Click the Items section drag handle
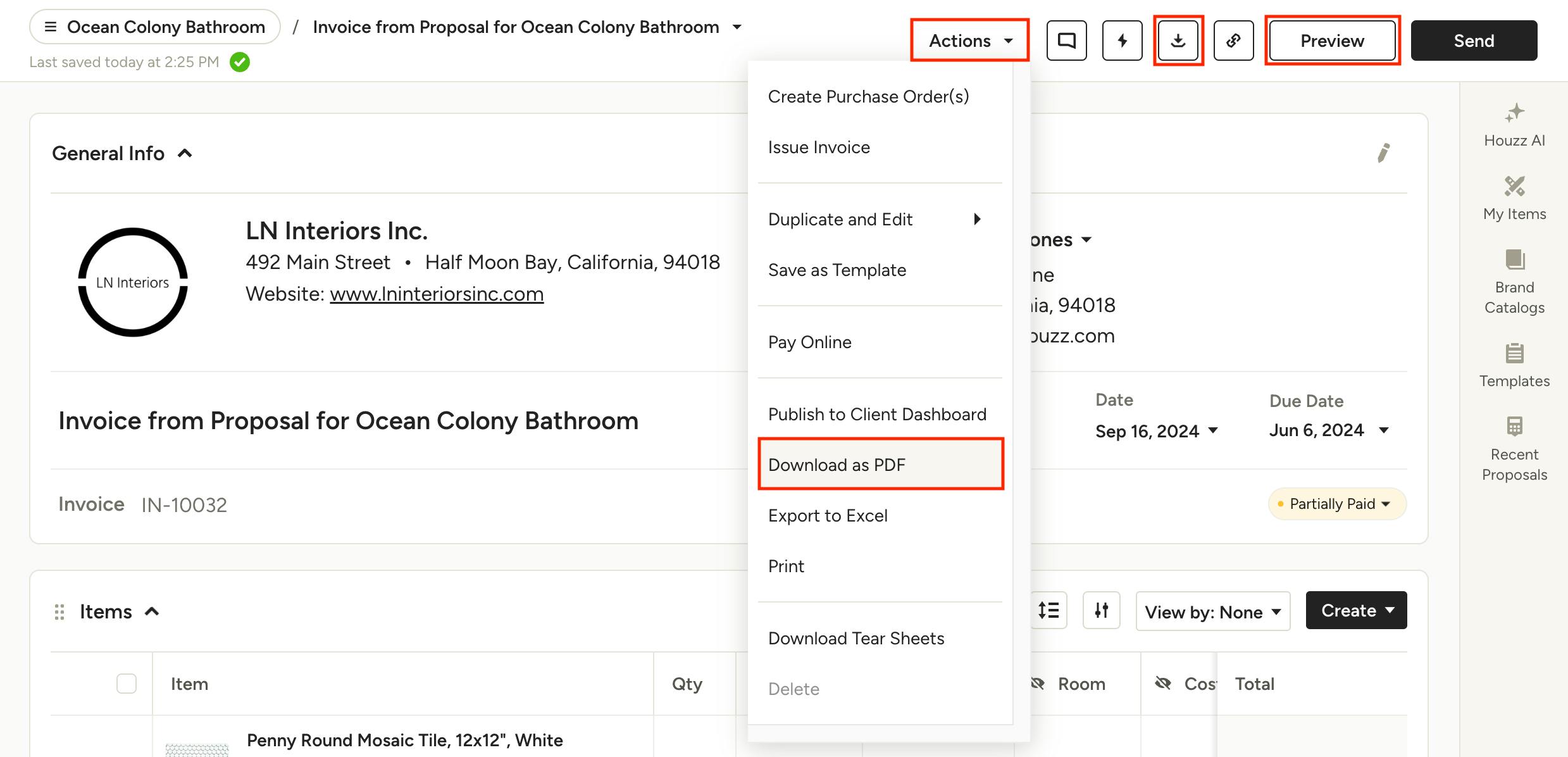The width and height of the screenshot is (1568, 757). tap(59, 612)
